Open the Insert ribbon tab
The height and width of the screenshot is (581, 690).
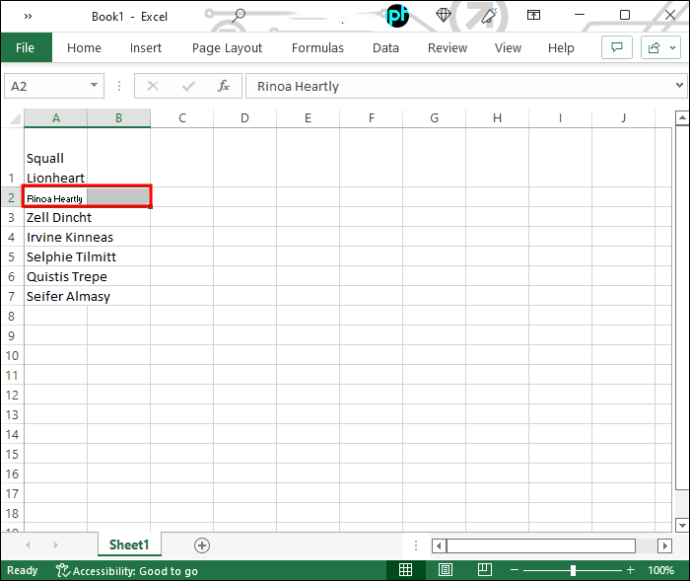pos(146,48)
